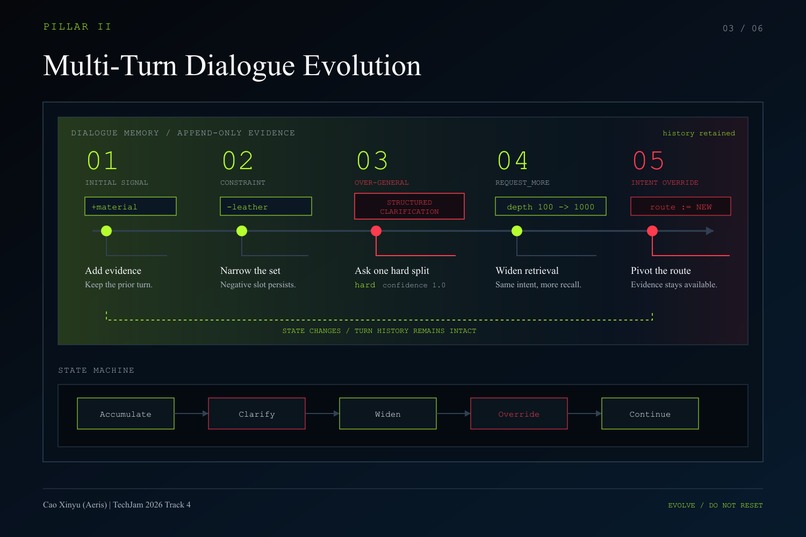Click the Multi-Turn Dialogue Evolution title

pos(232,66)
